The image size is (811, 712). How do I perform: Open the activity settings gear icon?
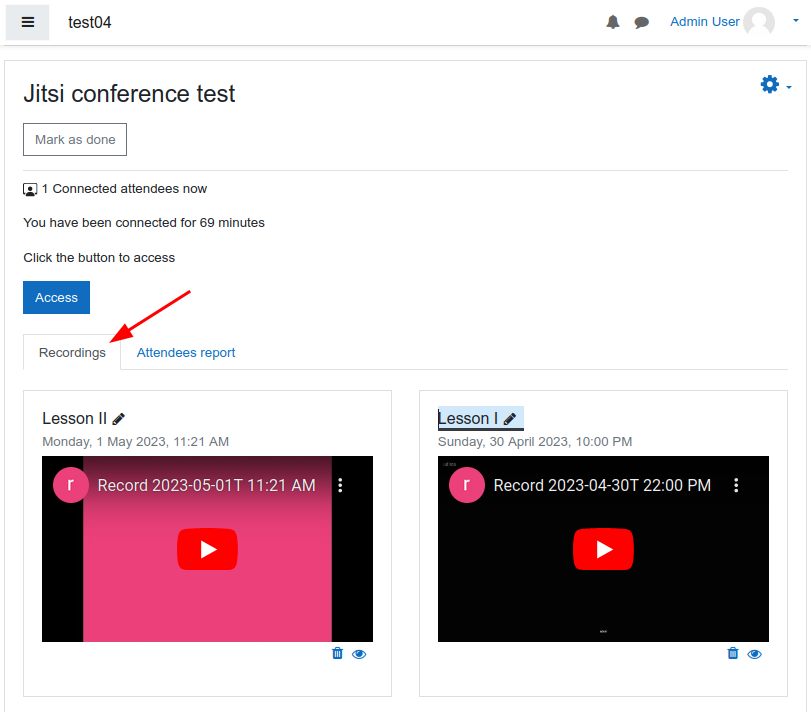point(768,85)
